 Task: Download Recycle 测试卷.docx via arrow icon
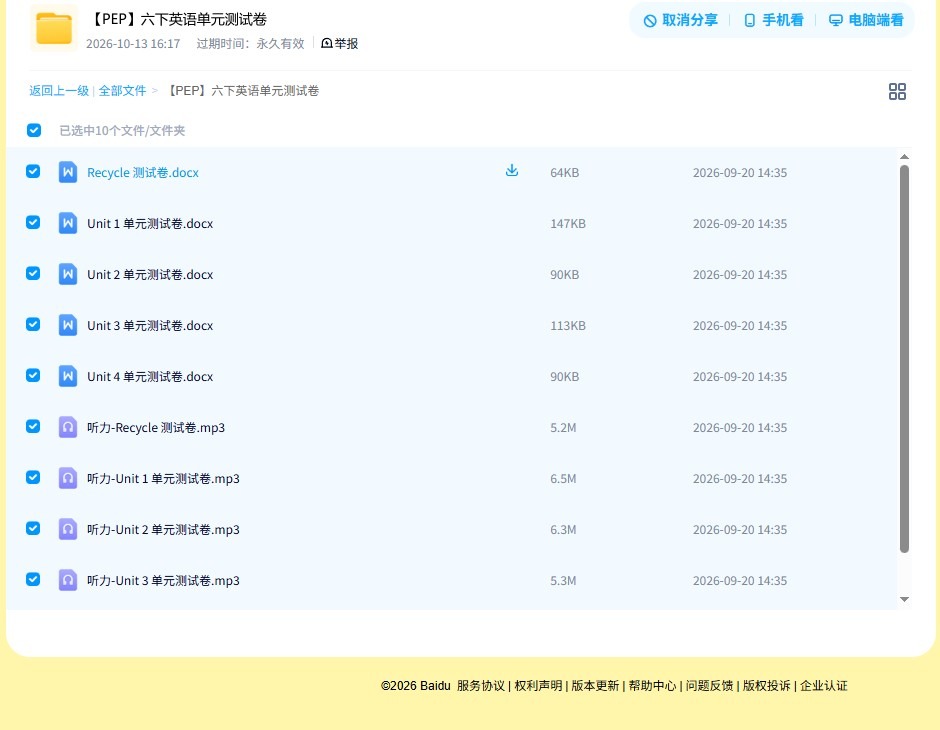pos(511,171)
